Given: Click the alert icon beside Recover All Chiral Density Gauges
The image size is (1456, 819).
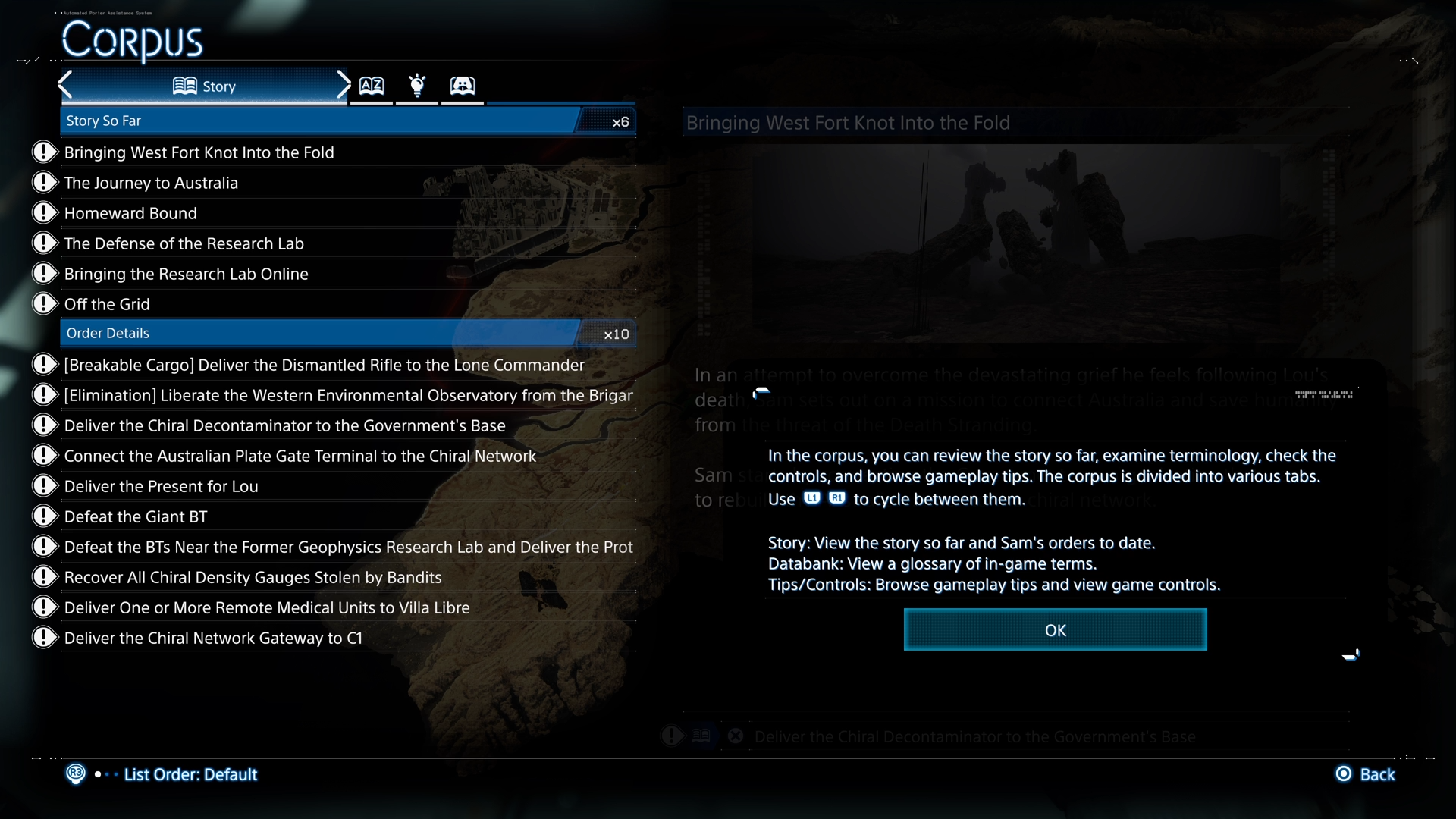Looking at the screenshot, I should pos(45,576).
